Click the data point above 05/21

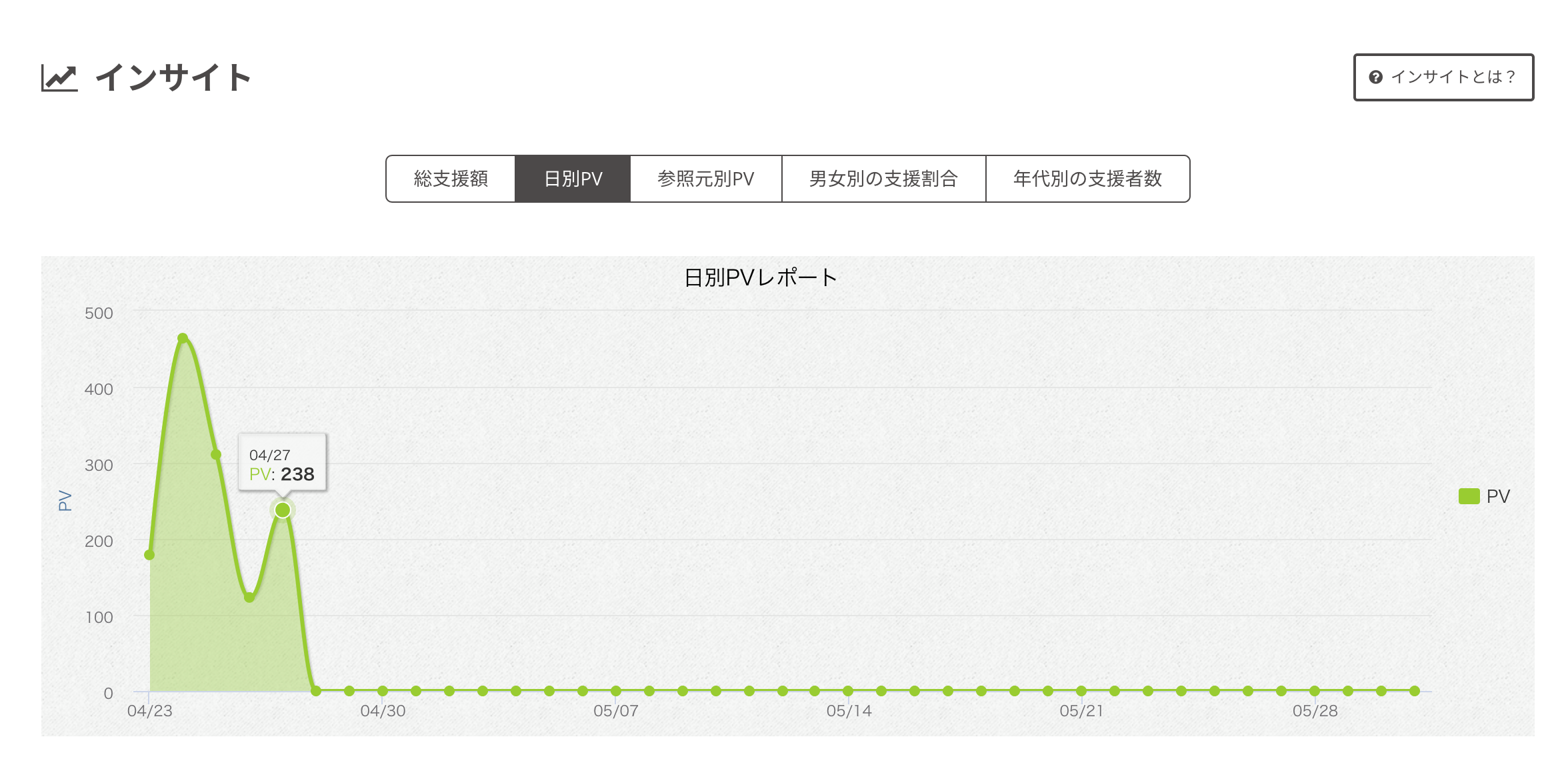pyautogui.click(x=1081, y=691)
